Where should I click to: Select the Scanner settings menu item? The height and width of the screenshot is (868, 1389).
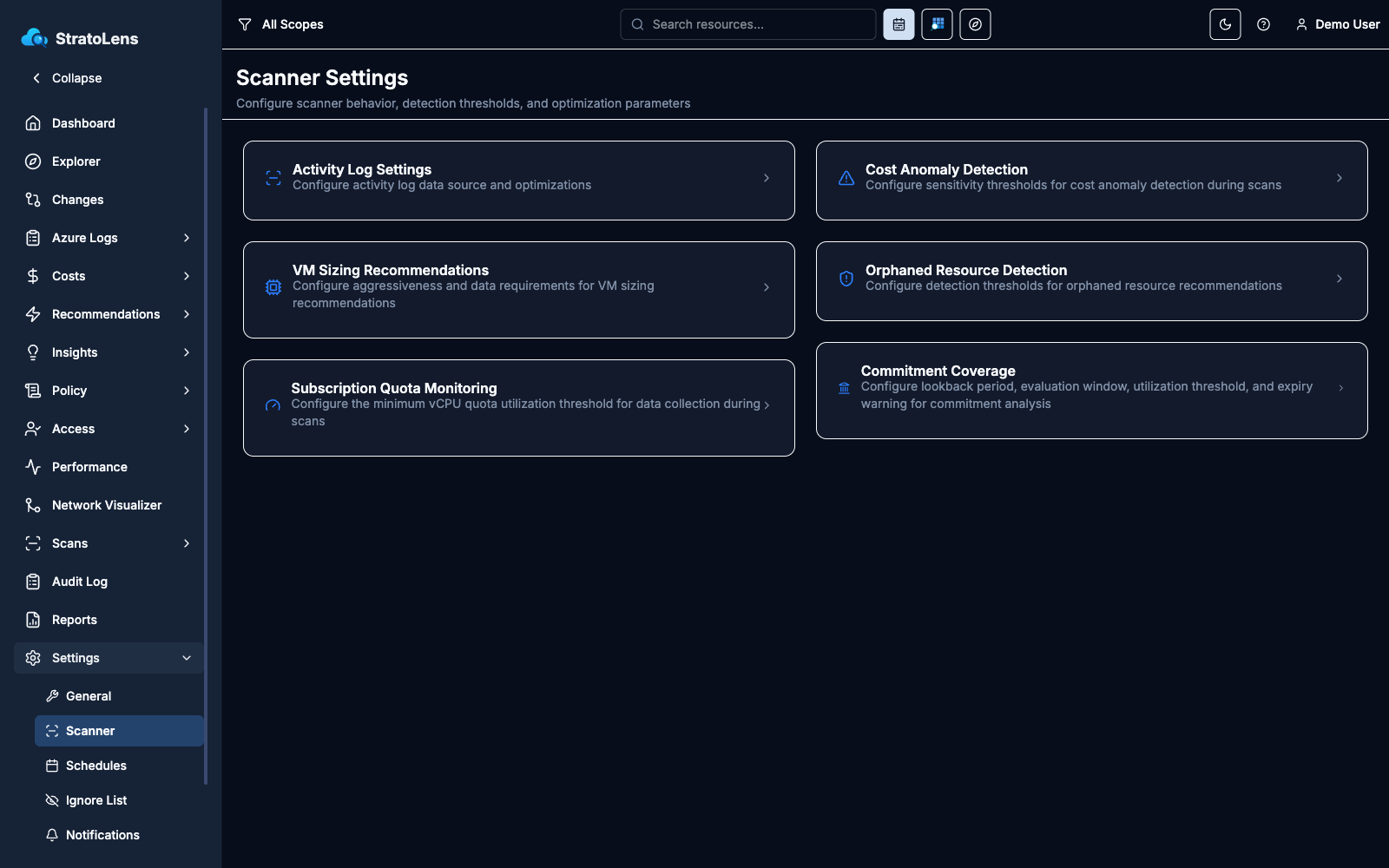coord(119,731)
